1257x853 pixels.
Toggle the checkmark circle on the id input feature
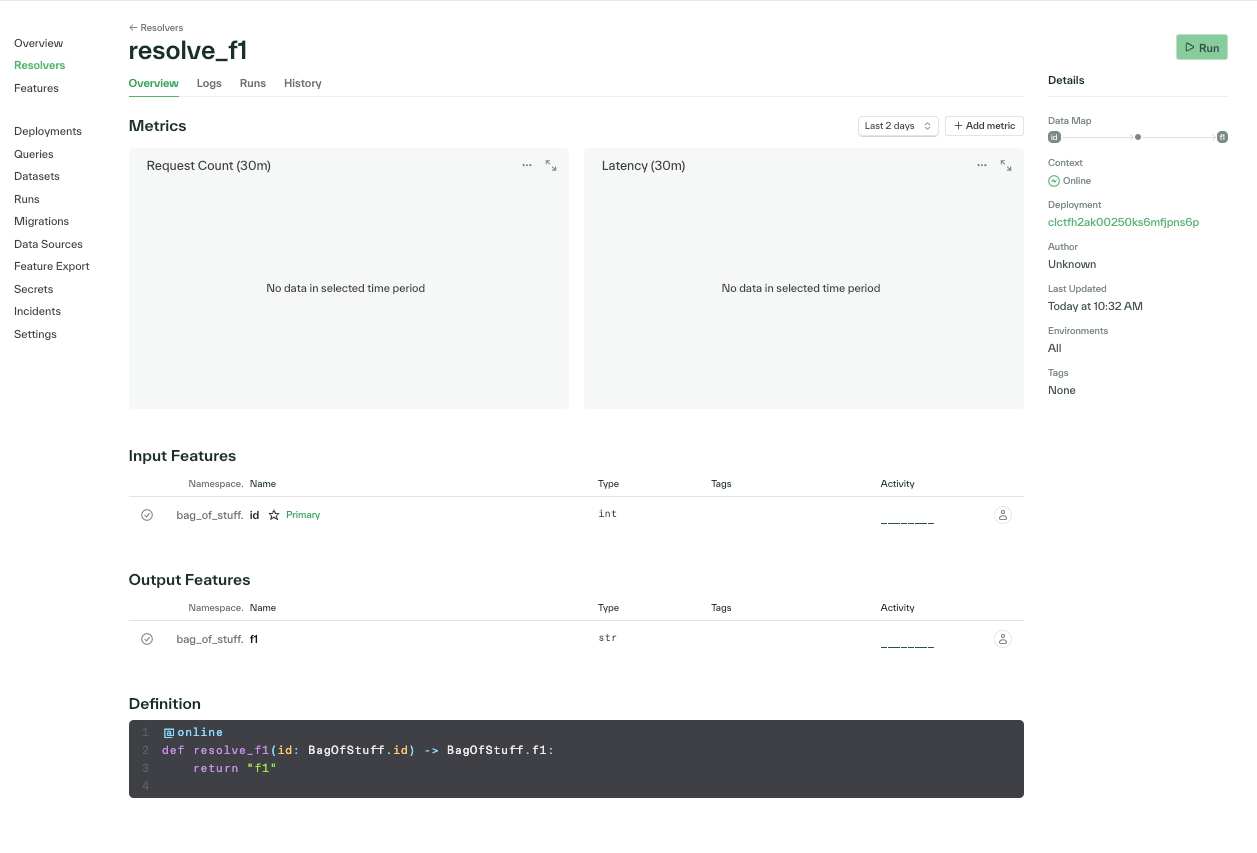pyautogui.click(x=147, y=514)
